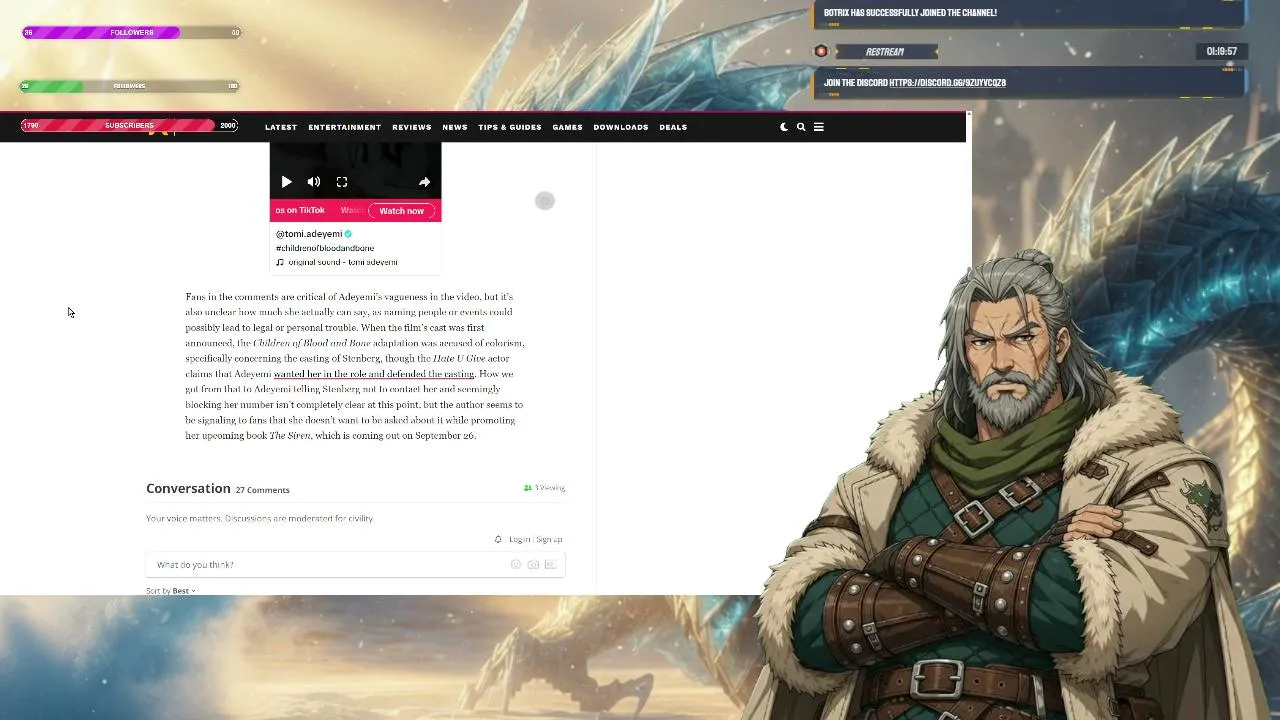Click the music note original sound icon

(x=280, y=262)
